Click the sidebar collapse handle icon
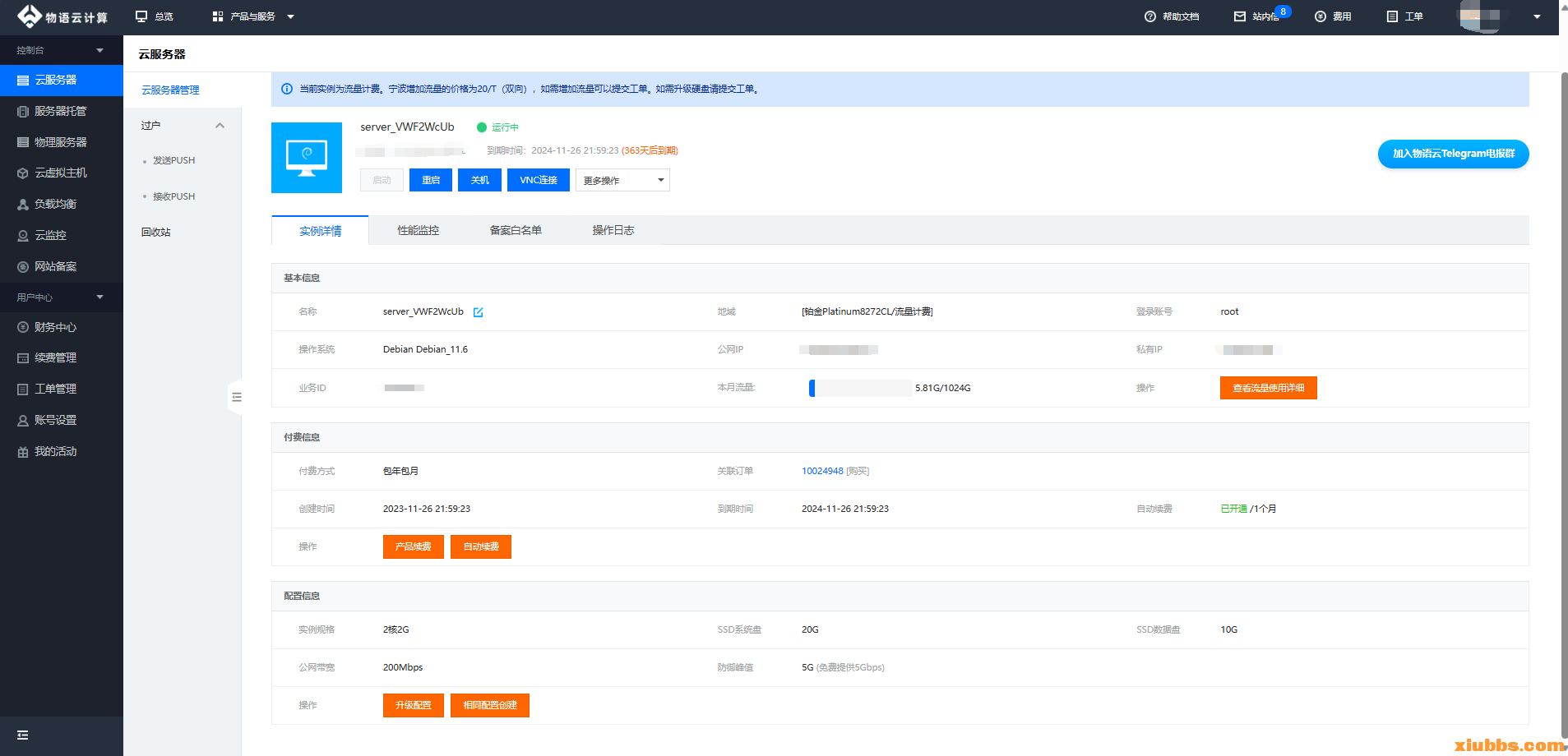This screenshot has height=756, width=1568. [x=236, y=397]
